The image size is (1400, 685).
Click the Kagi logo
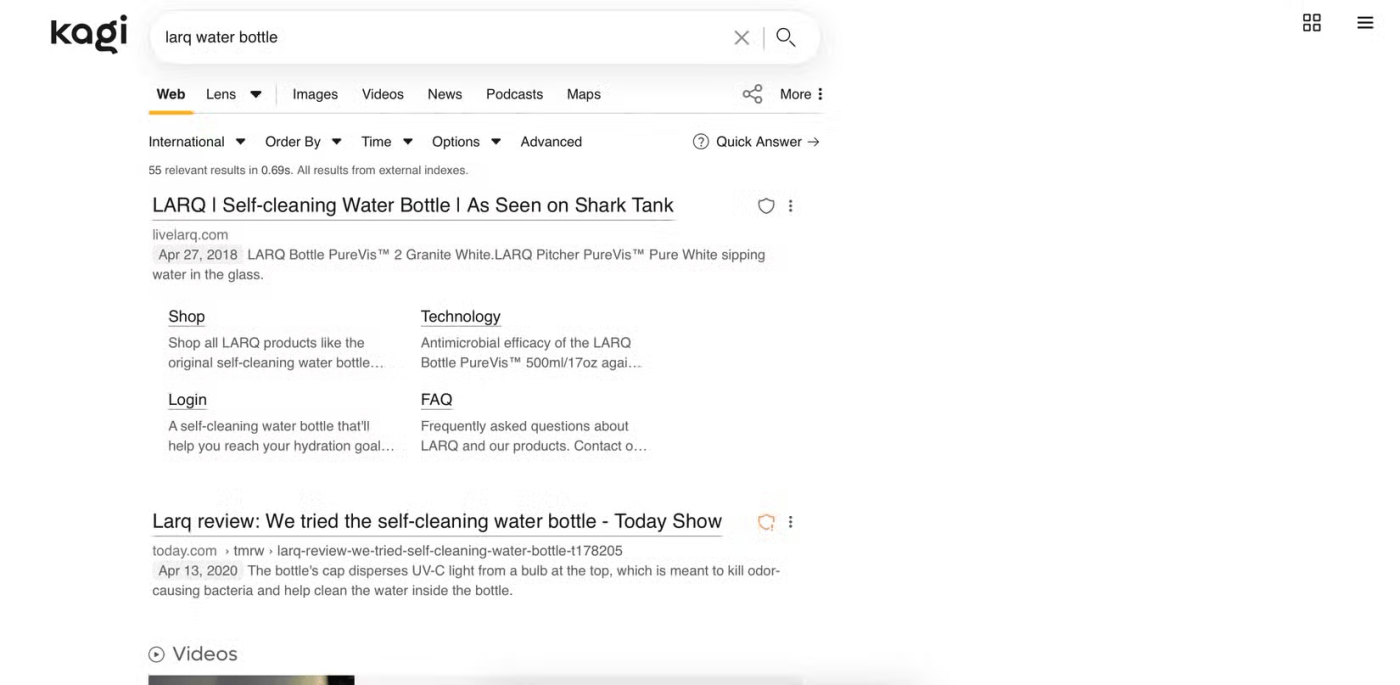[89, 33]
